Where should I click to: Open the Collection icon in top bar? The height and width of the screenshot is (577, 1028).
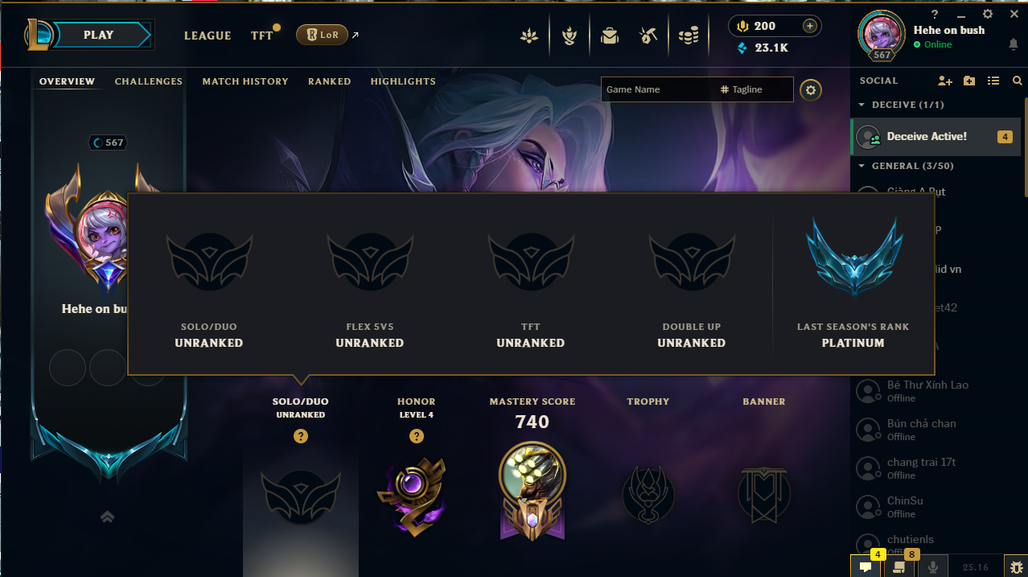tap(610, 35)
